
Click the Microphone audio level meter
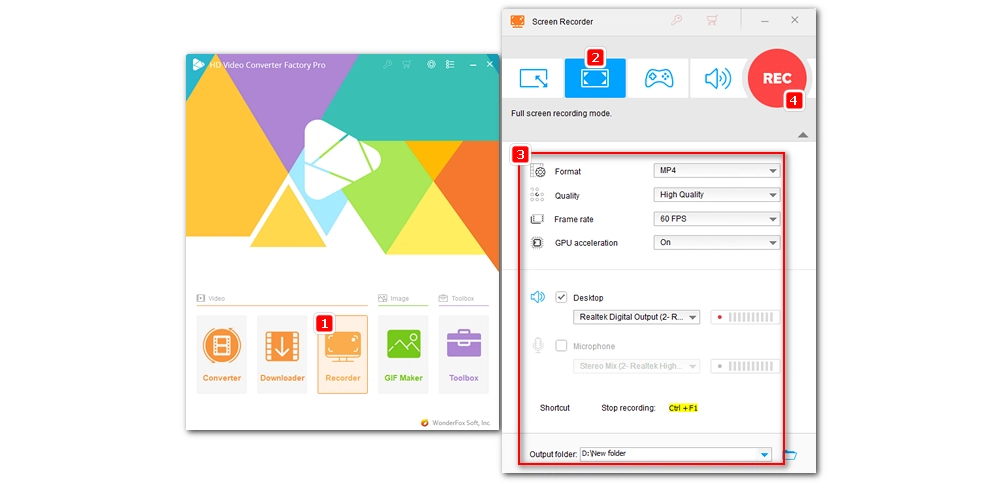point(746,366)
